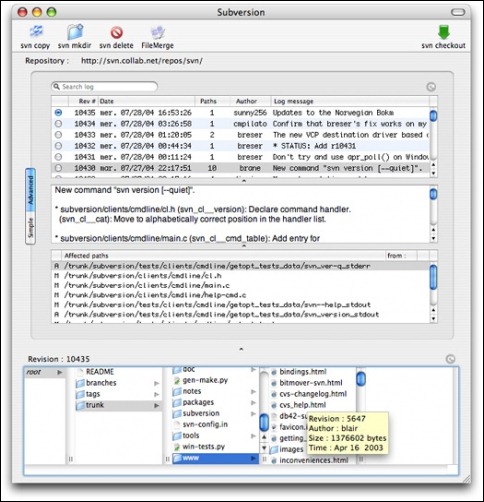The image size is (484, 502).
Task: Expand the packages folder arrow
Action: coord(253,402)
